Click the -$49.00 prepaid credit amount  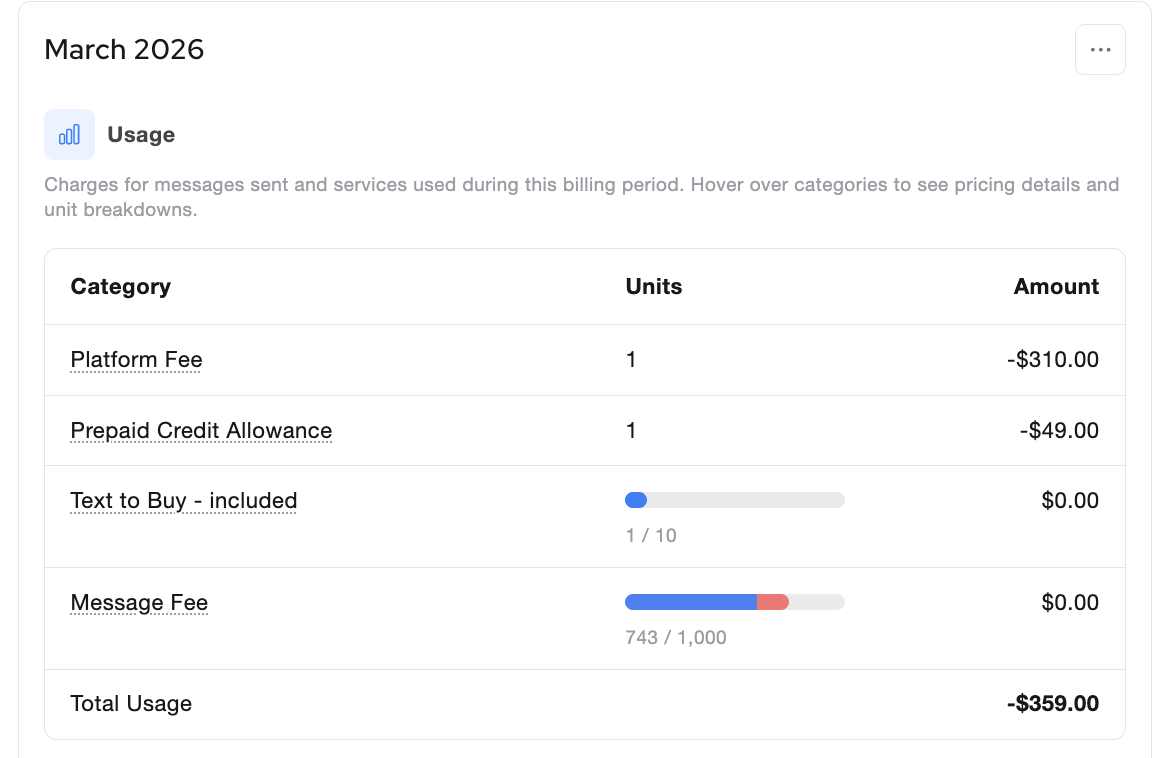coord(1059,431)
